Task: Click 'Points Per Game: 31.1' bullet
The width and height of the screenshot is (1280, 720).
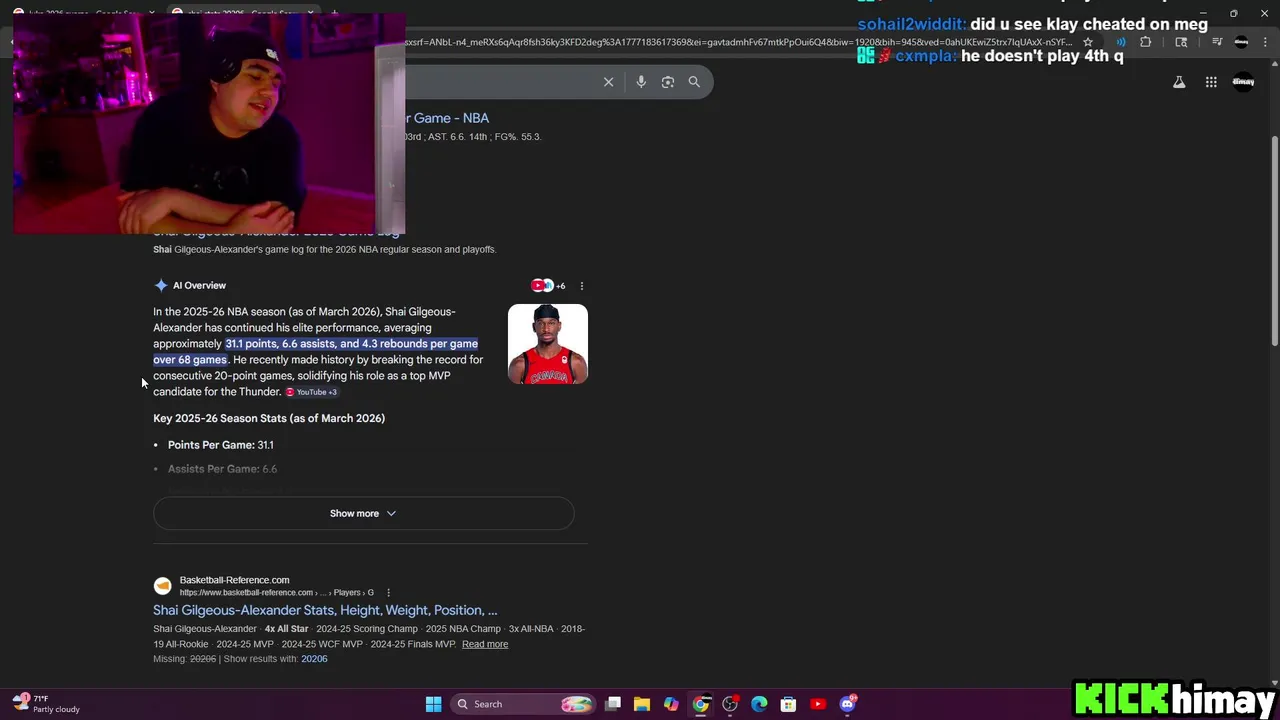Action: coord(220,445)
